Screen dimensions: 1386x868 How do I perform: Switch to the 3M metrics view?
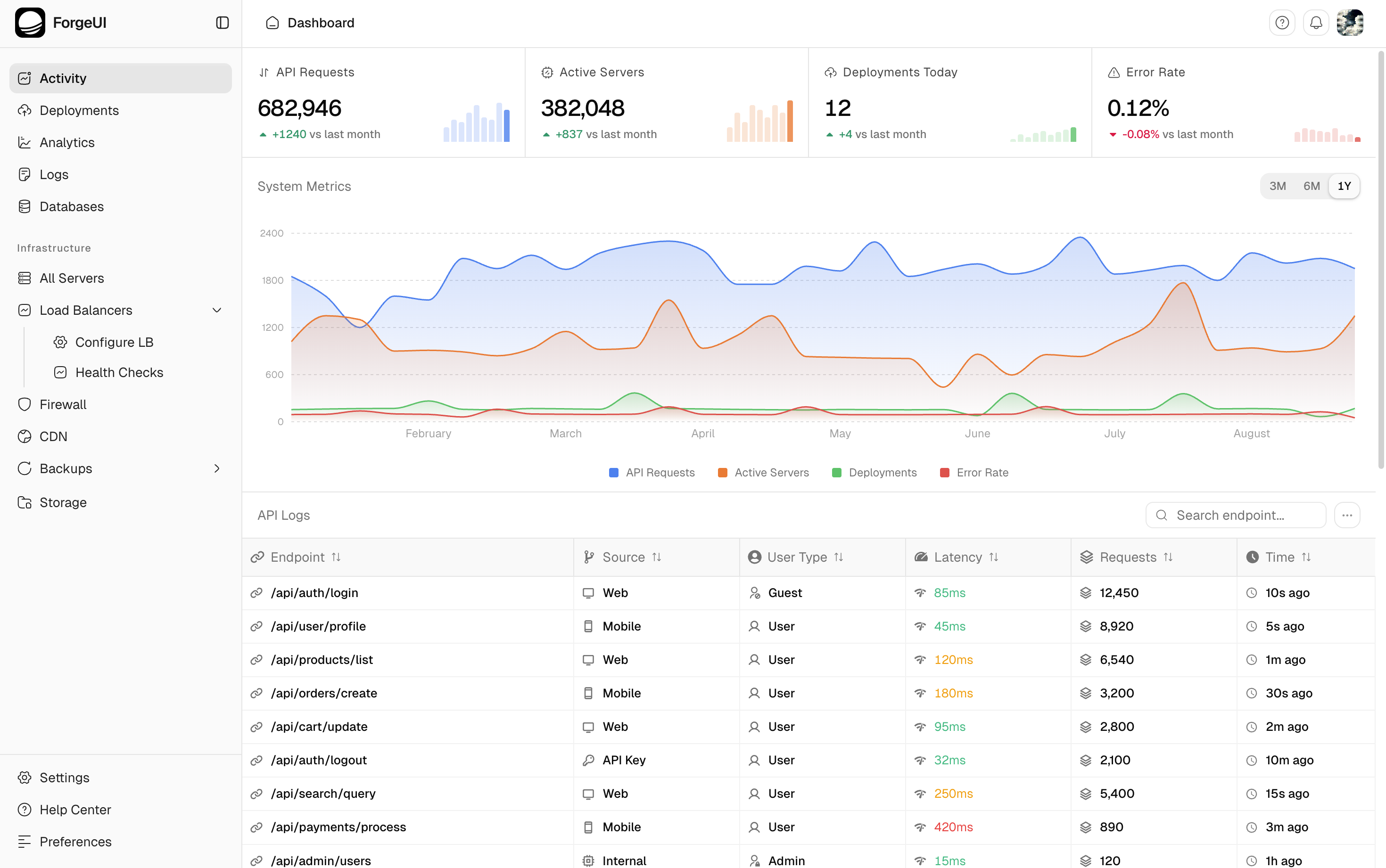[x=1278, y=186]
